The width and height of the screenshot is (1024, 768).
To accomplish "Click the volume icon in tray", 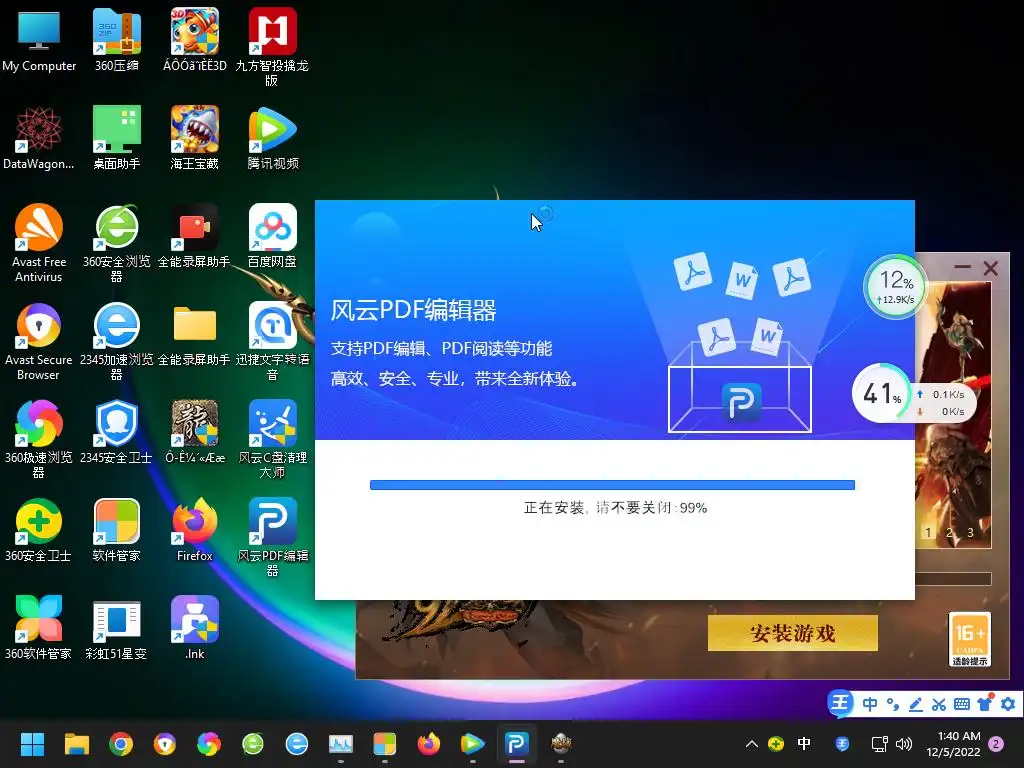I will pos(904,744).
